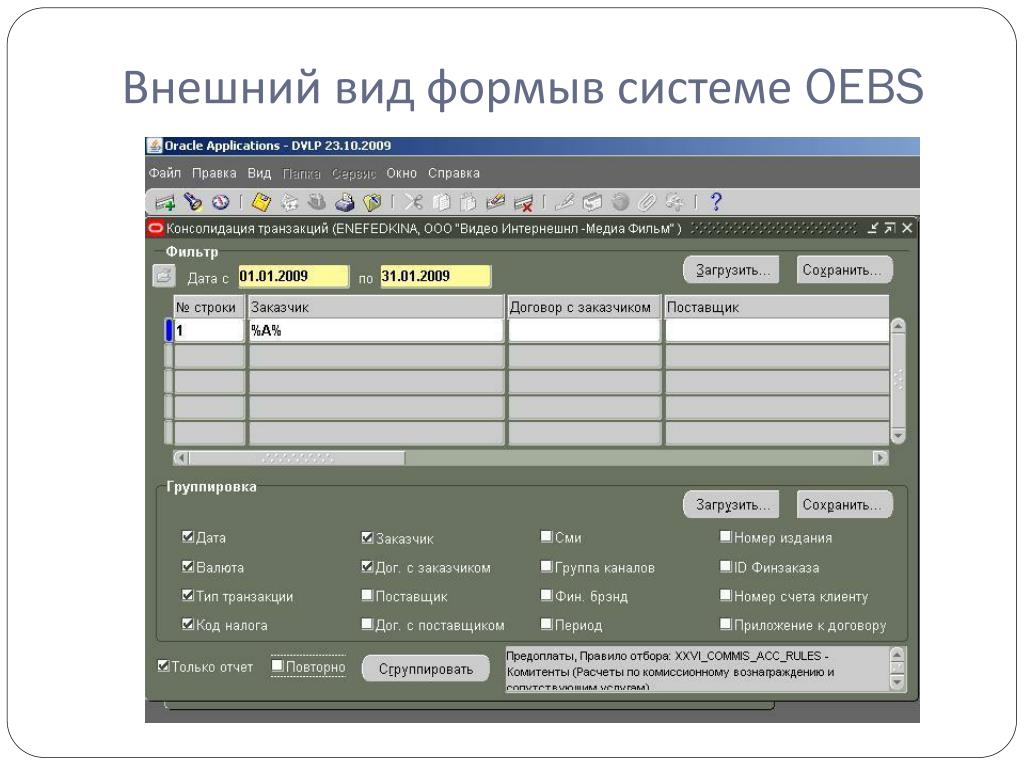Click the table vertical scrollbar down arrow

point(898,436)
